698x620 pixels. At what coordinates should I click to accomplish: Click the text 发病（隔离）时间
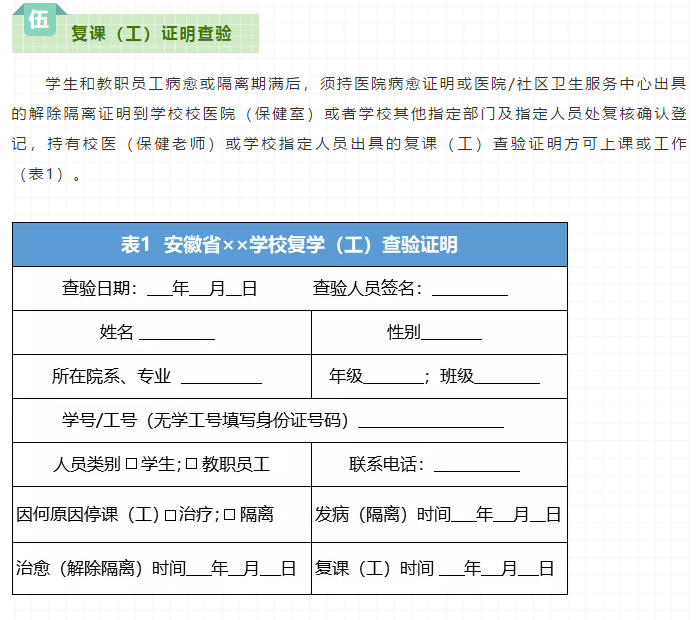pyautogui.click(x=383, y=515)
